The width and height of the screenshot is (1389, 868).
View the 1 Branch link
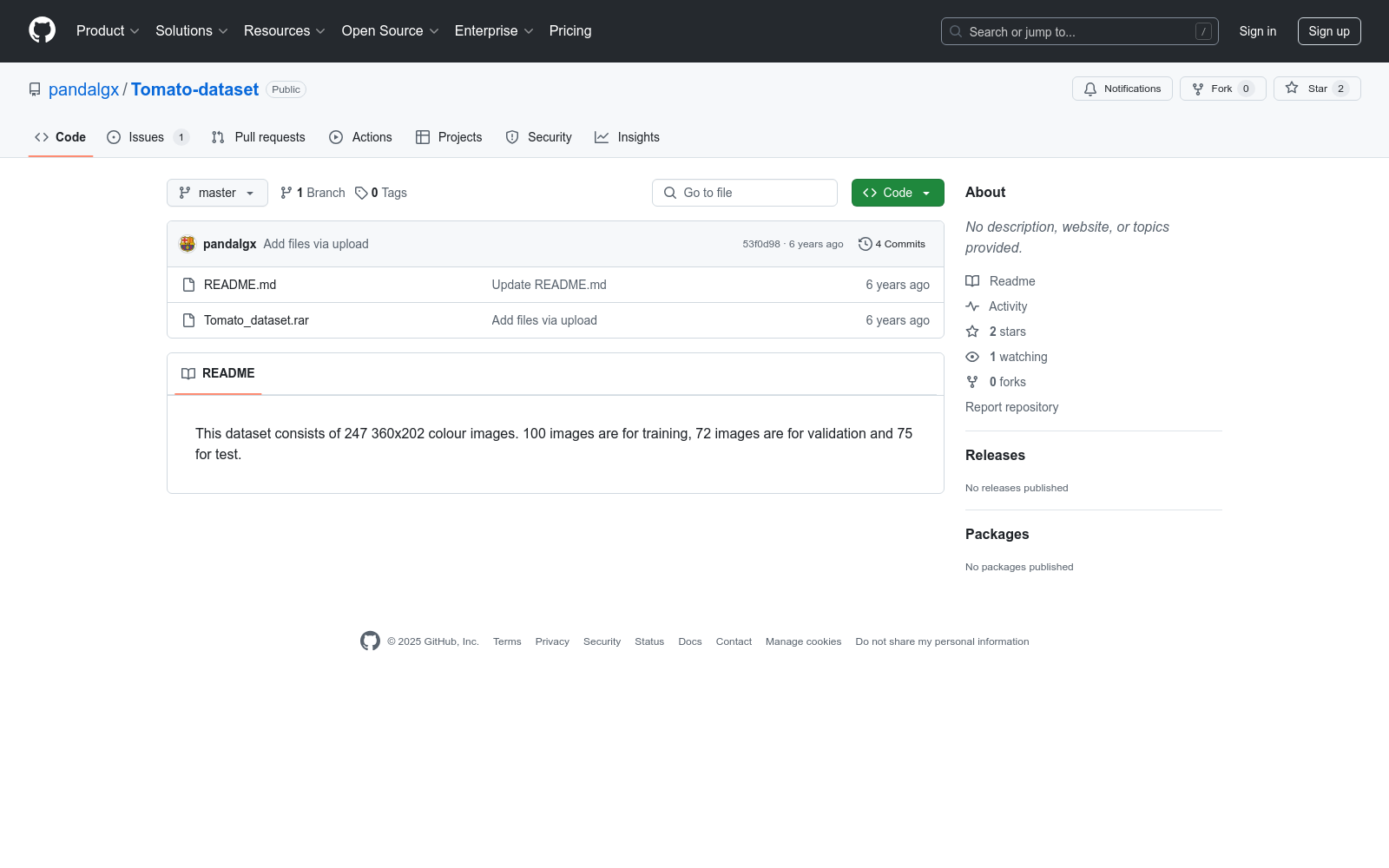[x=313, y=193]
